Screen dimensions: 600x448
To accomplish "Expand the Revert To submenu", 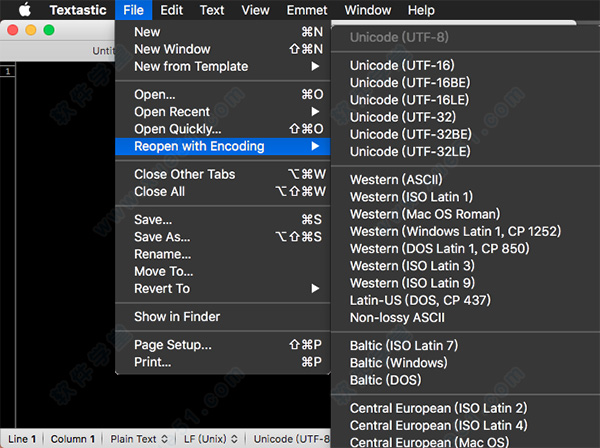I will click(162, 288).
